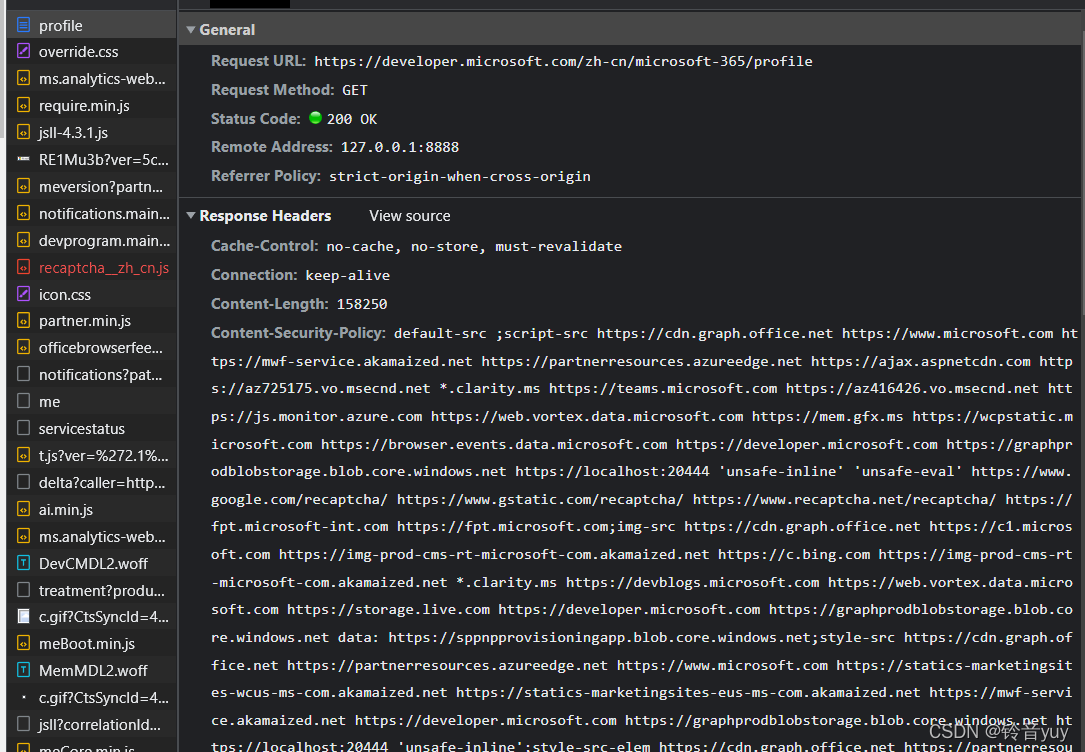Click the notifications?pat request icon
The image size is (1085, 752).
(x=24, y=374)
